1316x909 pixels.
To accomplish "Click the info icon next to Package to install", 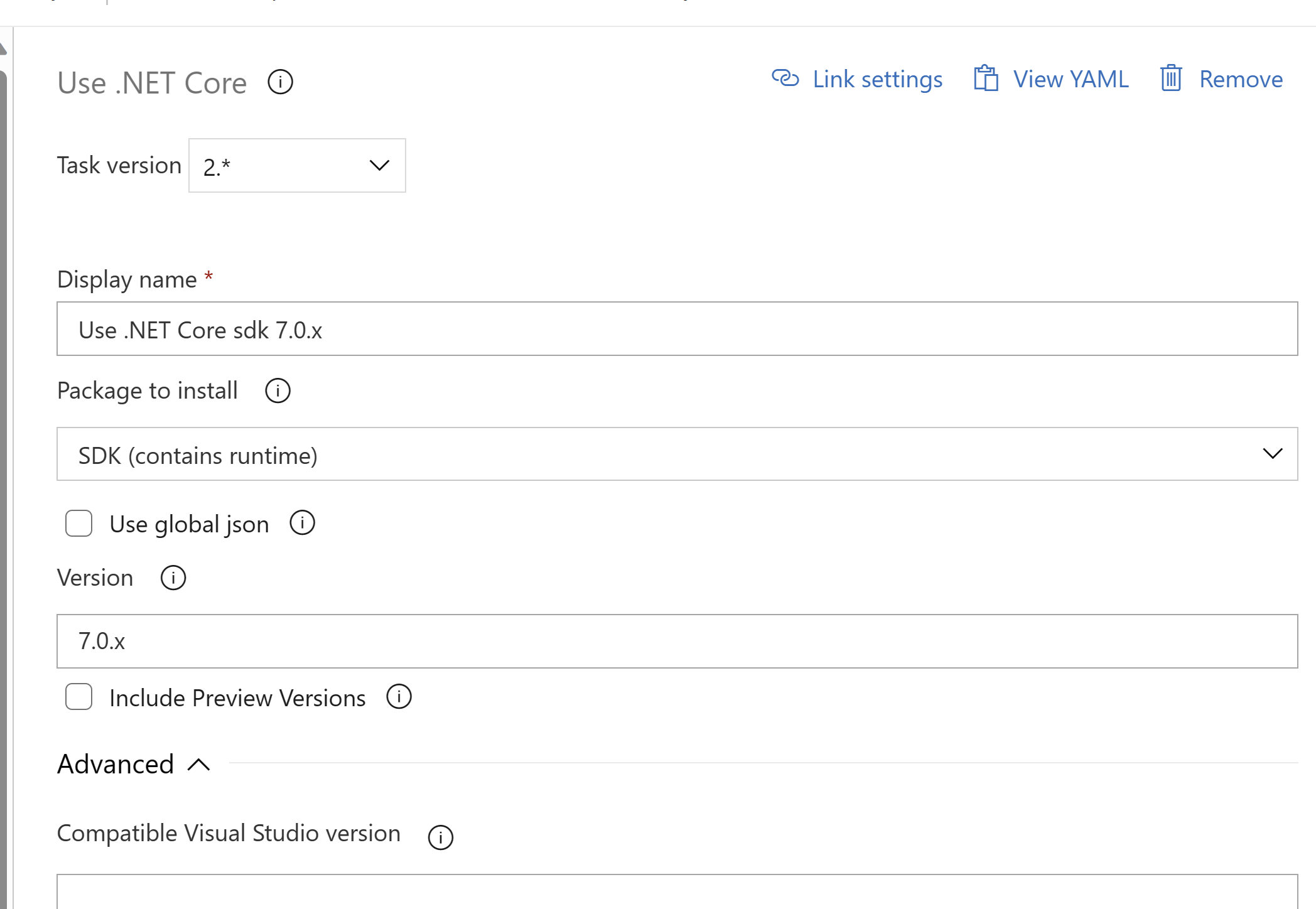I will click(278, 391).
